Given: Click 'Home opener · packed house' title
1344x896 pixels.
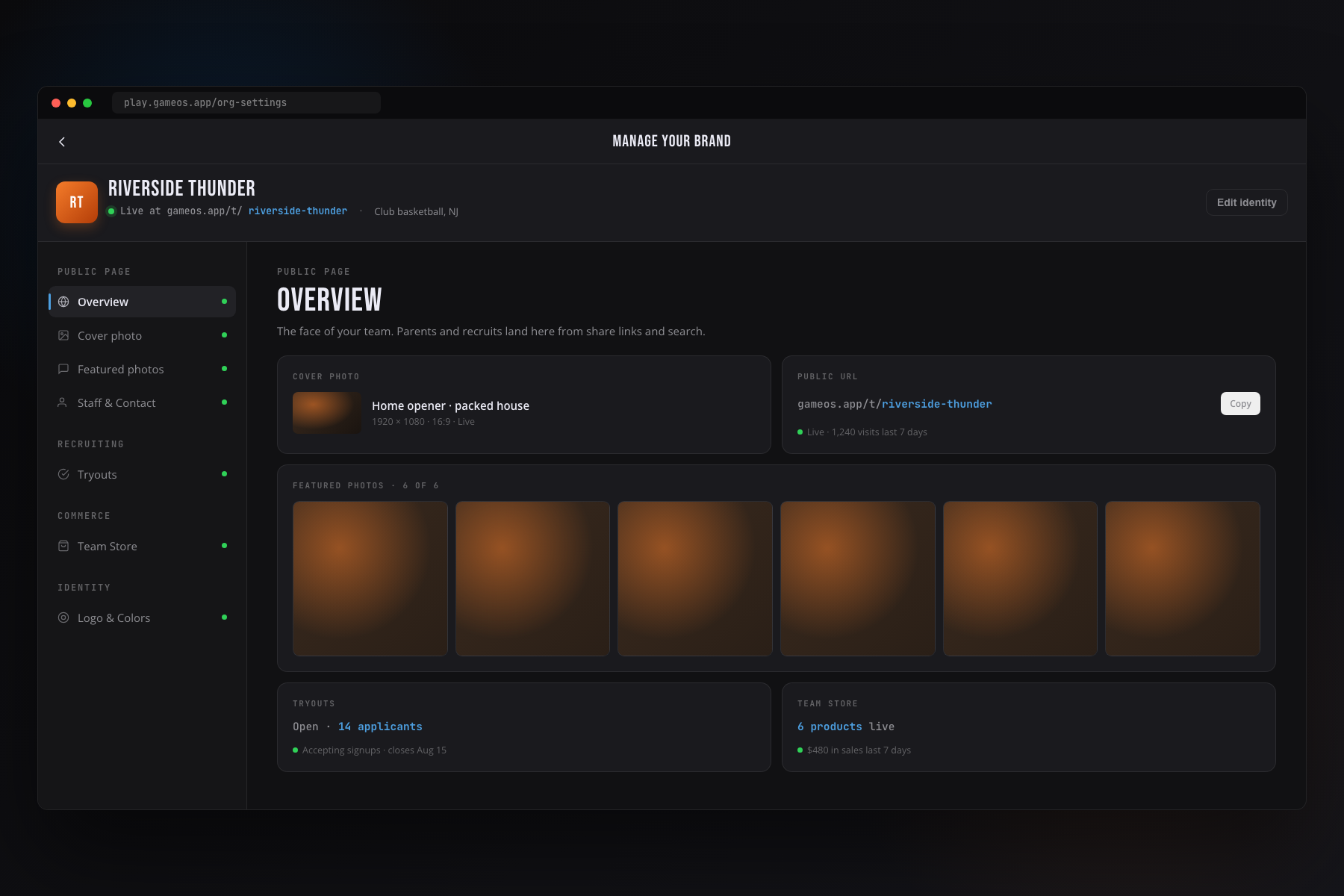Looking at the screenshot, I should click(450, 405).
